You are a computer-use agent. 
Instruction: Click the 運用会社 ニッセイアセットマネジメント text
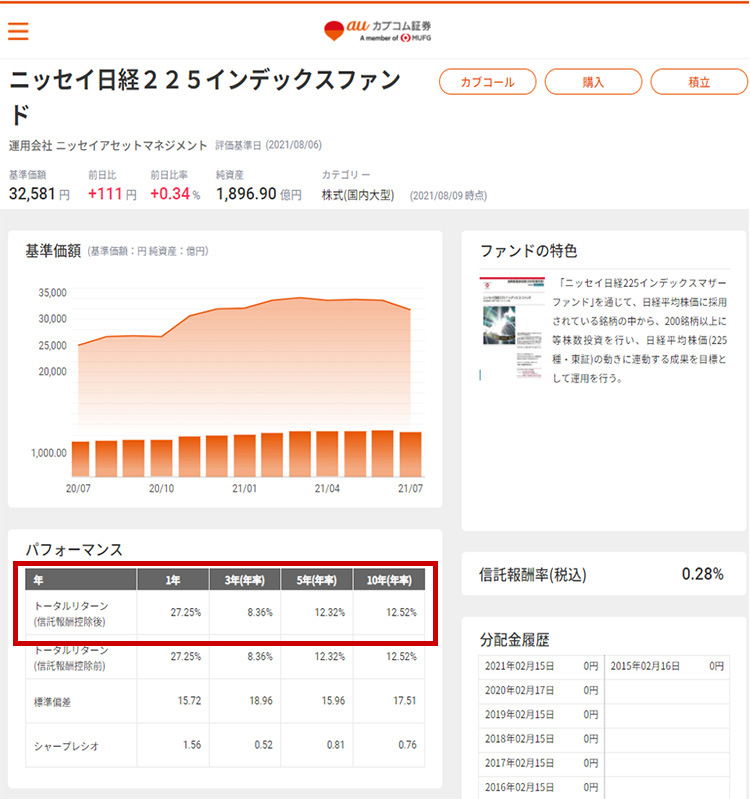(108, 146)
